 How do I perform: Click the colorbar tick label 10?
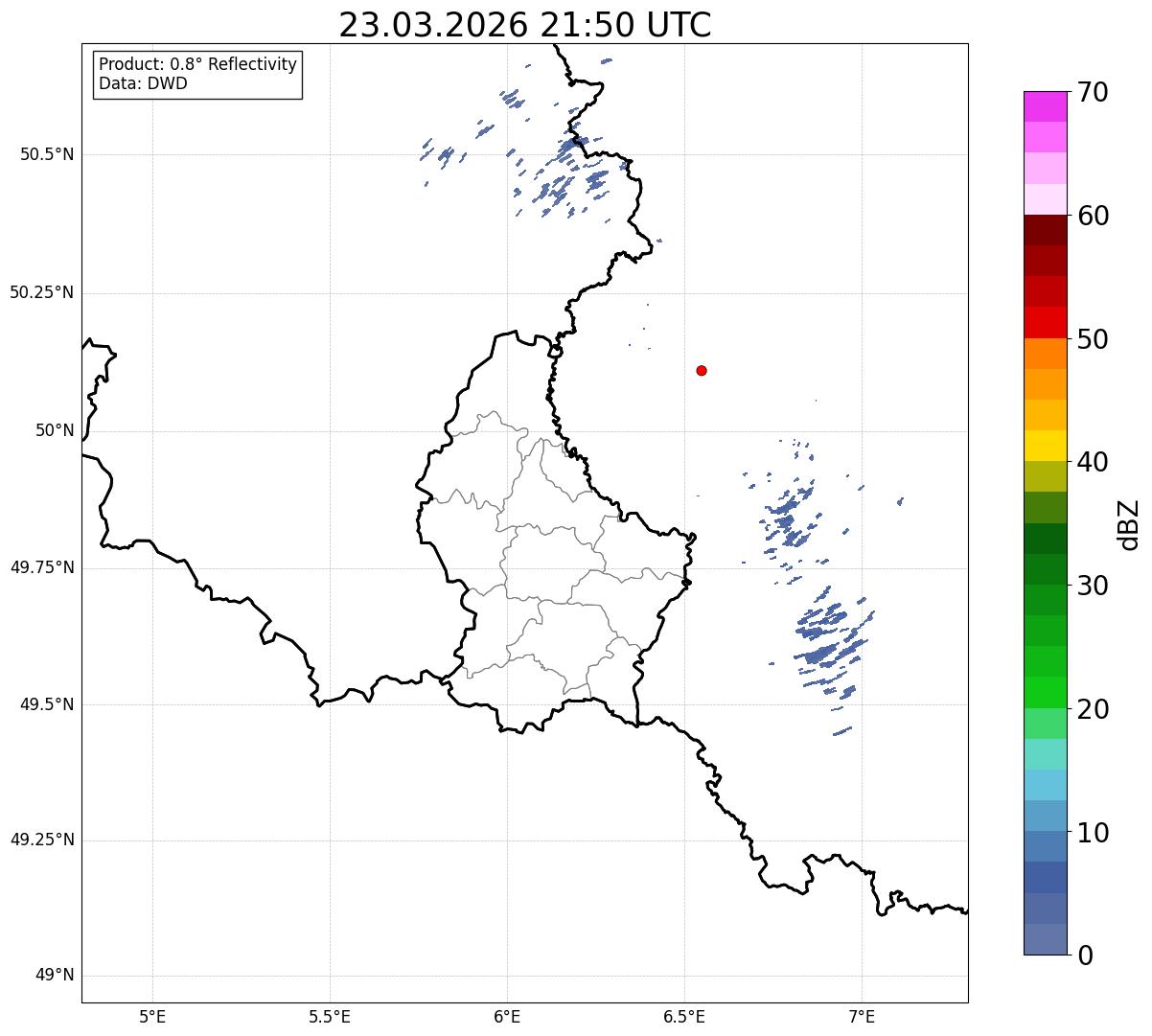[1094, 833]
